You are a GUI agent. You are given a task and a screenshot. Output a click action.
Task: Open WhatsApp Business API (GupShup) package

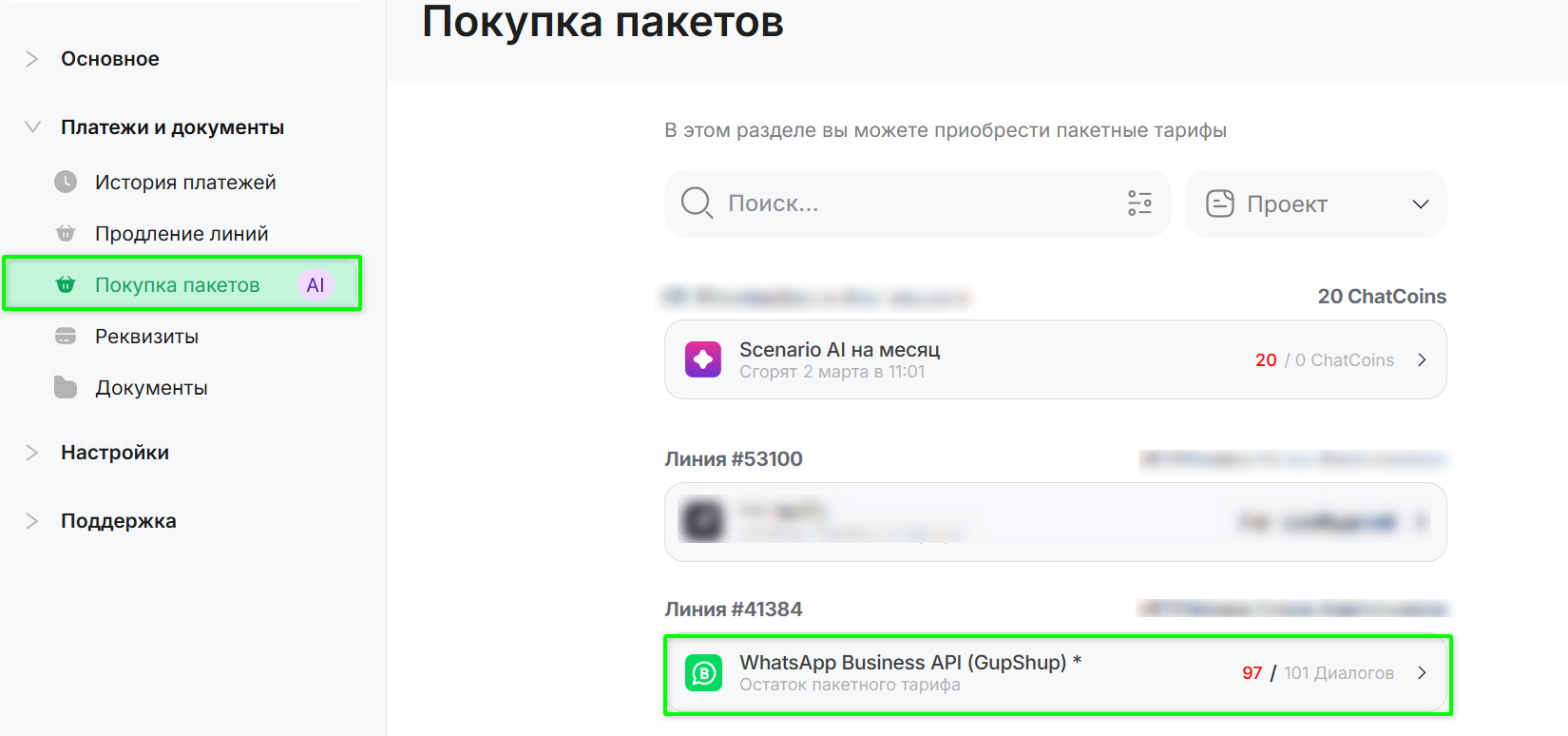(1055, 673)
